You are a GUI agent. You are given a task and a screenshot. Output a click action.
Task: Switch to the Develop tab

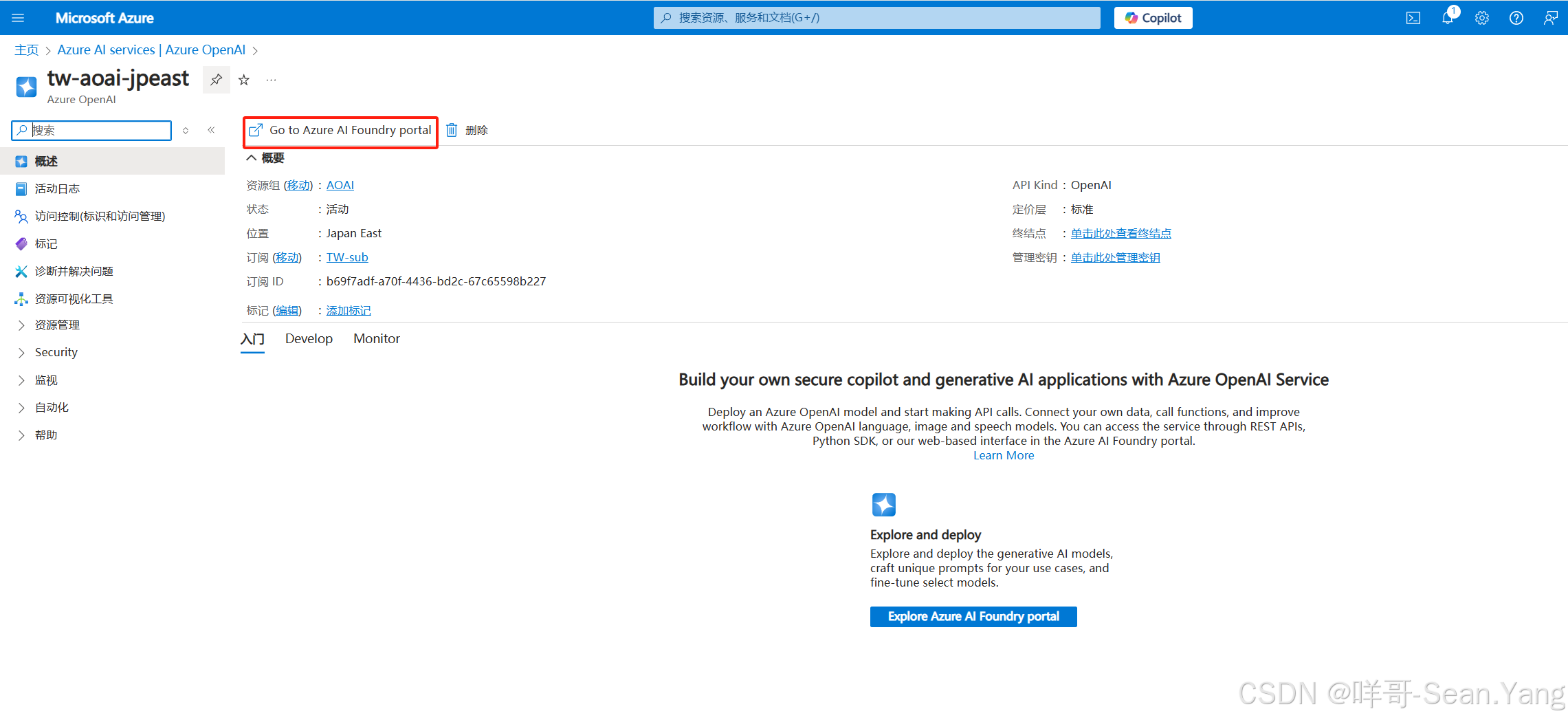point(309,339)
